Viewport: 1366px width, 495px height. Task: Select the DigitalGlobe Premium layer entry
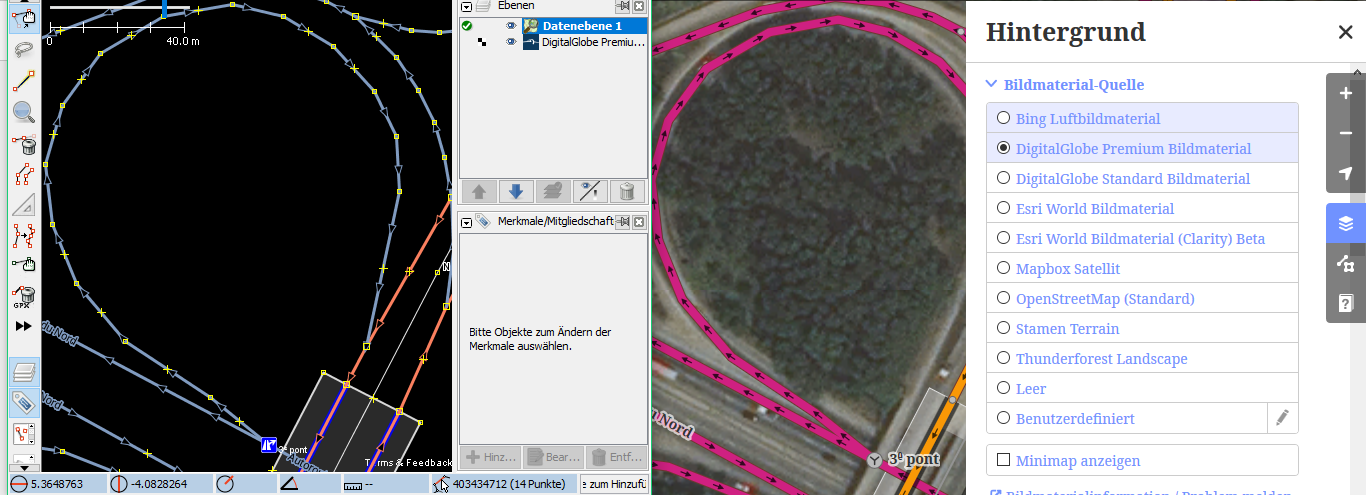point(593,42)
